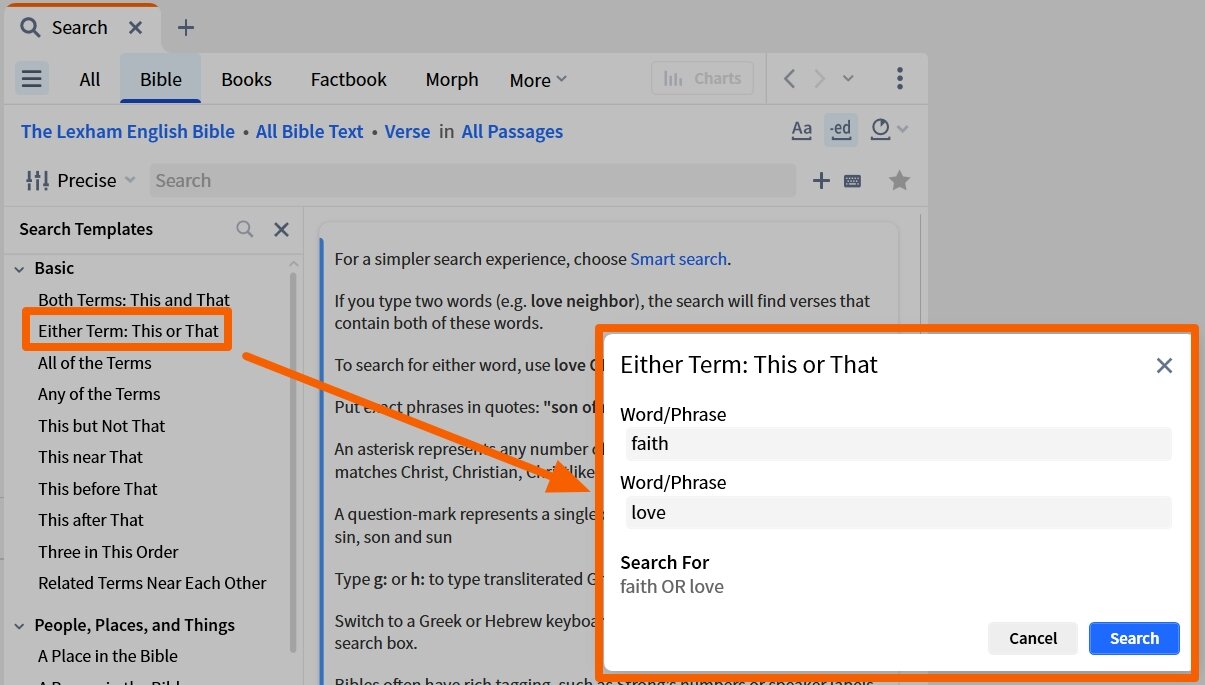Select This near That template
This screenshot has height=685, width=1205.
click(x=91, y=457)
